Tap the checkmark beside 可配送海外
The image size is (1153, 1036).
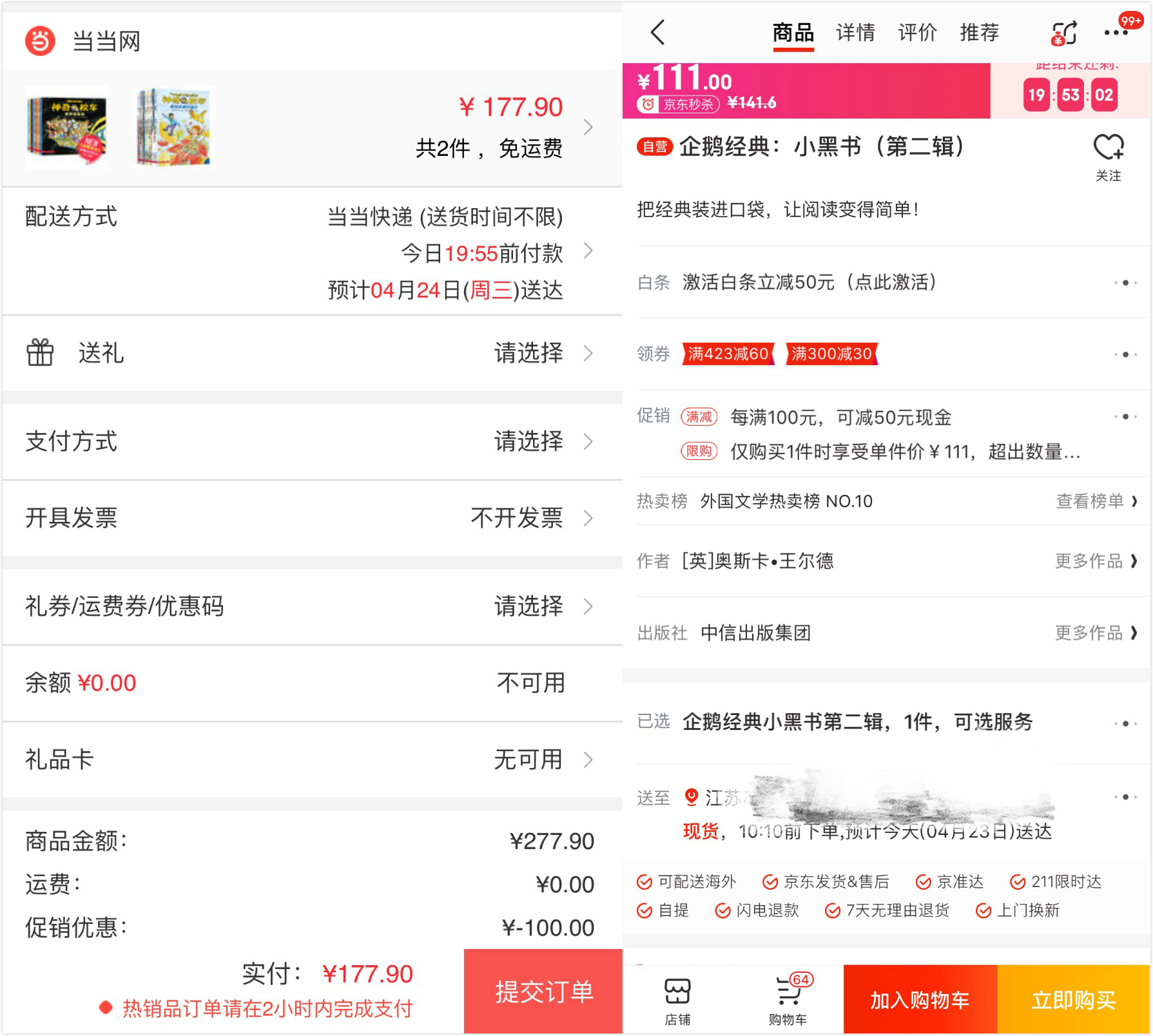[x=644, y=881]
